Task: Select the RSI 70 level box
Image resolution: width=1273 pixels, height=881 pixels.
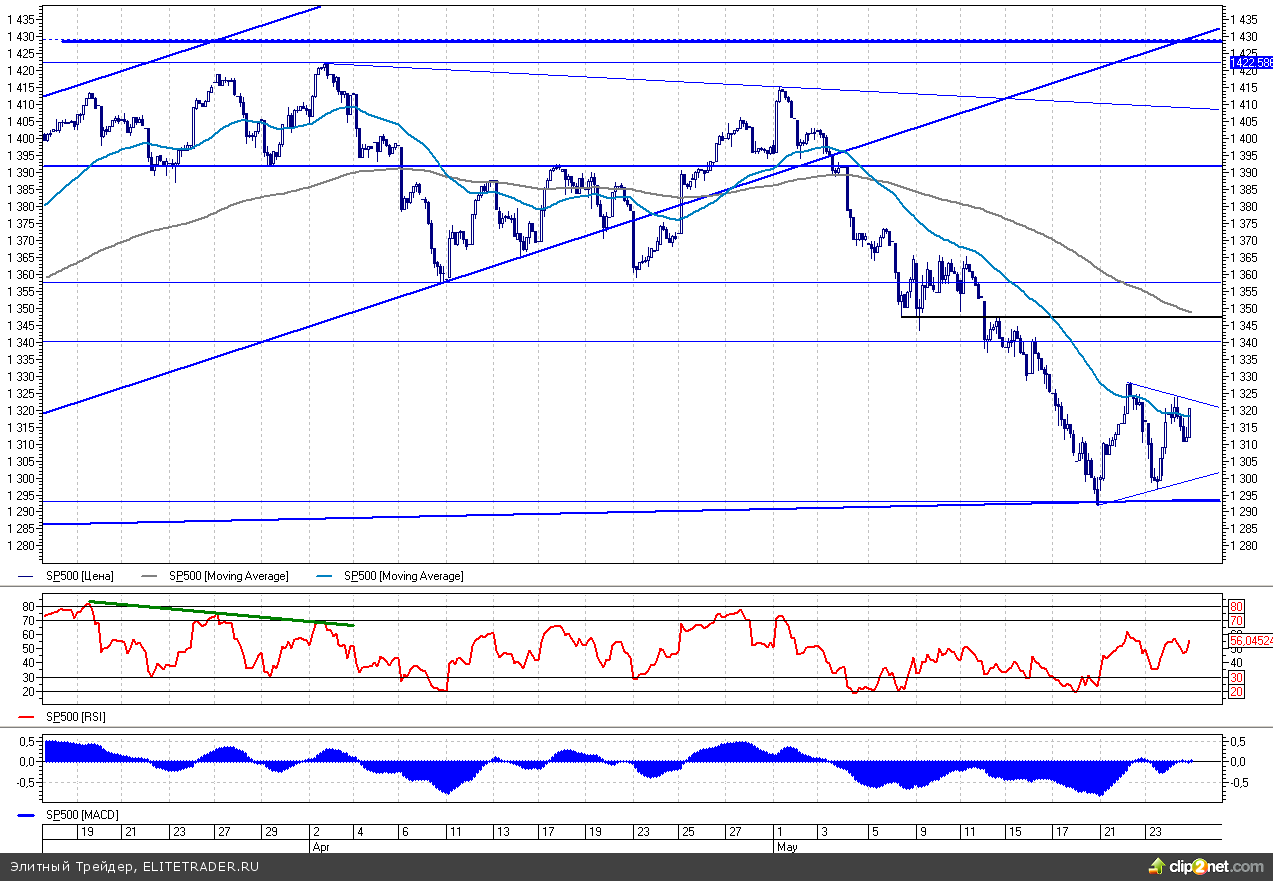Action: (1236, 620)
